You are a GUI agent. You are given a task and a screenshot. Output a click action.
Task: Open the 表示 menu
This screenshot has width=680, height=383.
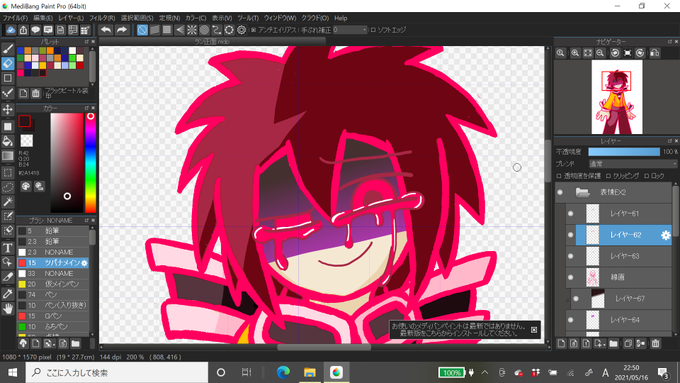pos(222,18)
